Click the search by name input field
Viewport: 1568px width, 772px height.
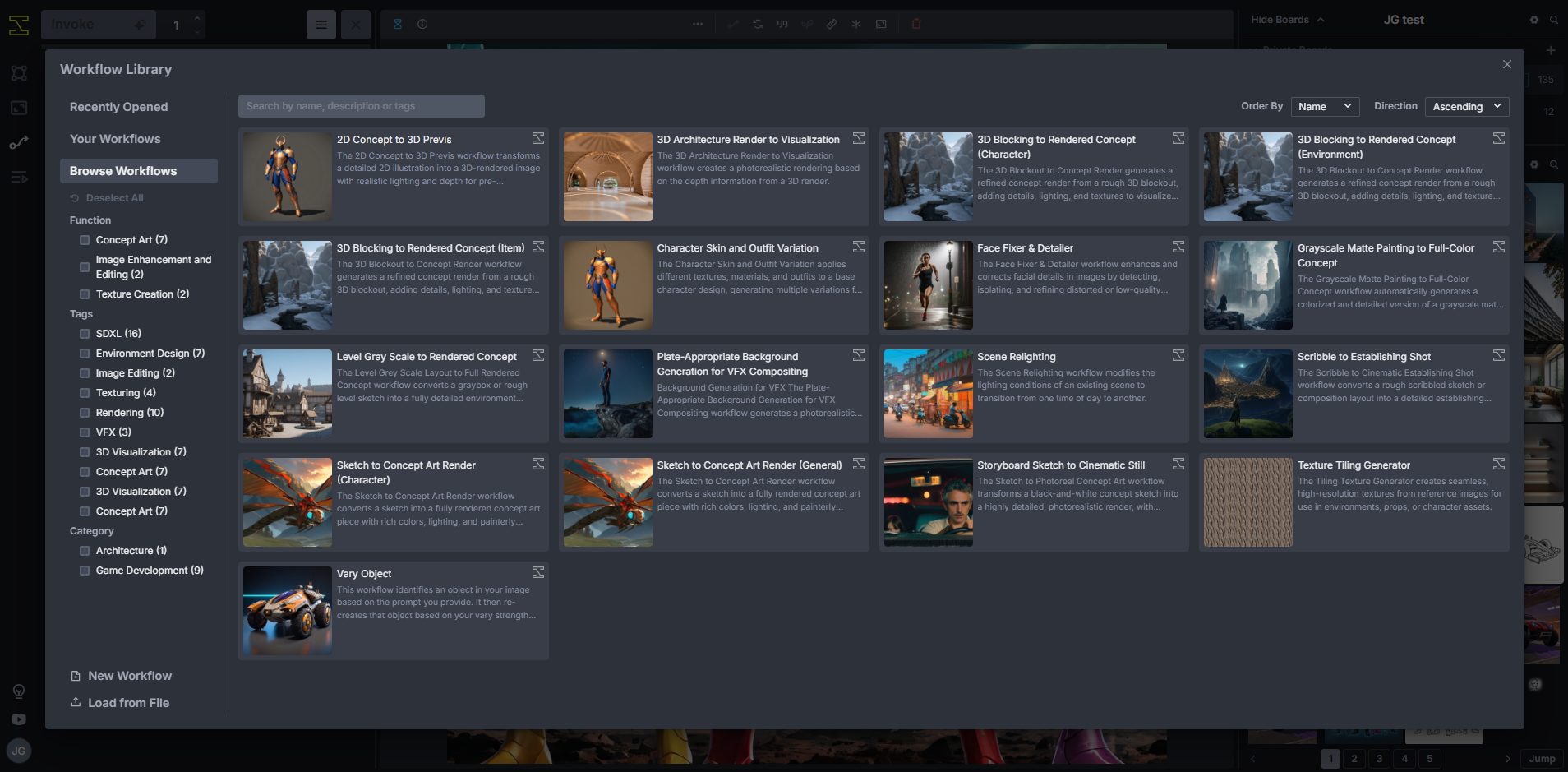(362, 106)
